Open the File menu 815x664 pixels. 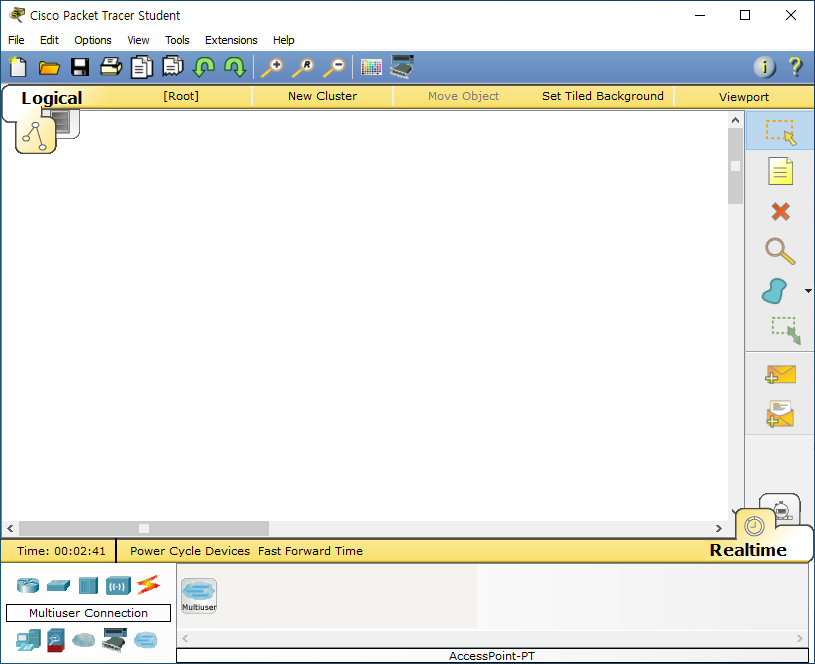16,40
